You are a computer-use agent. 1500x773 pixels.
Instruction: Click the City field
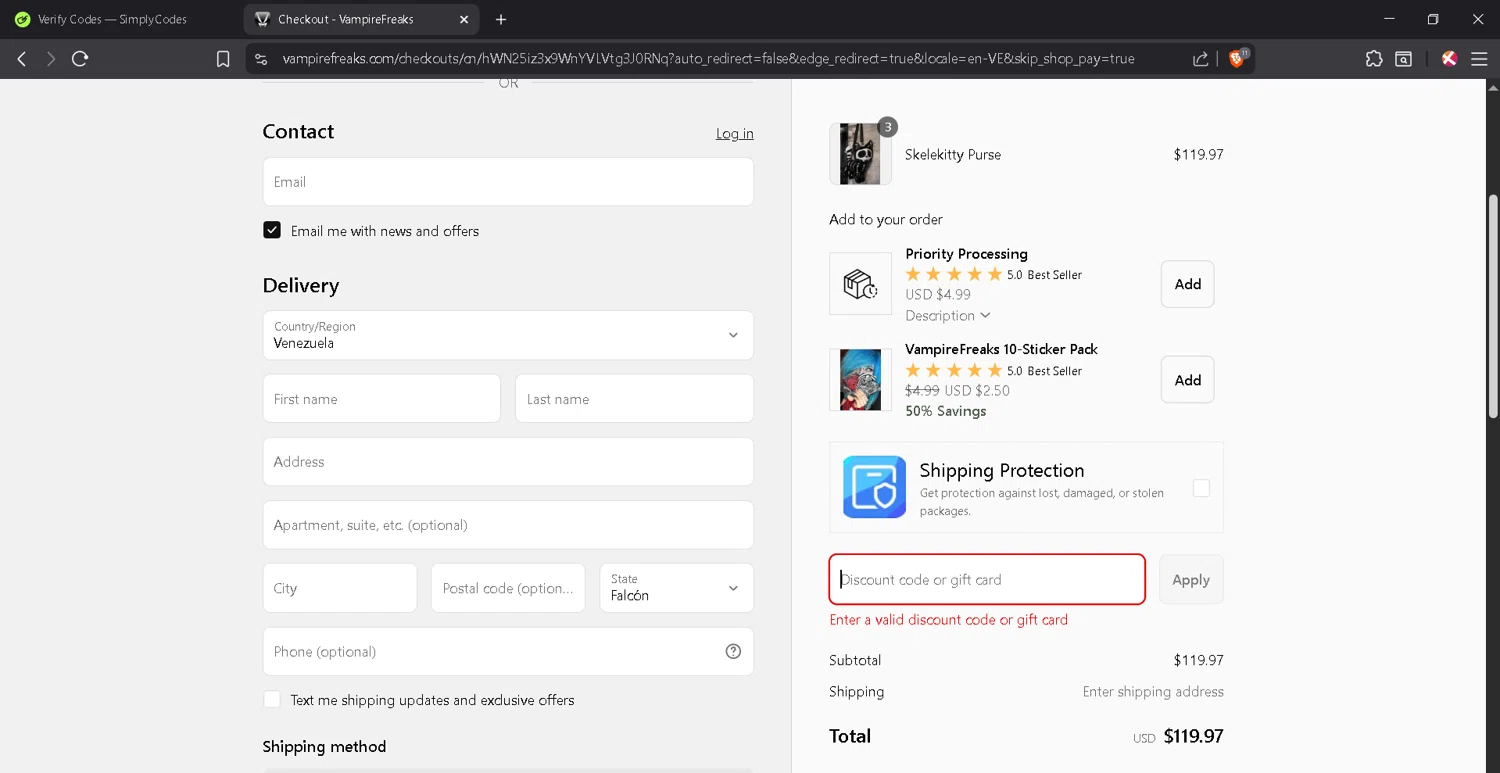point(340,588)
